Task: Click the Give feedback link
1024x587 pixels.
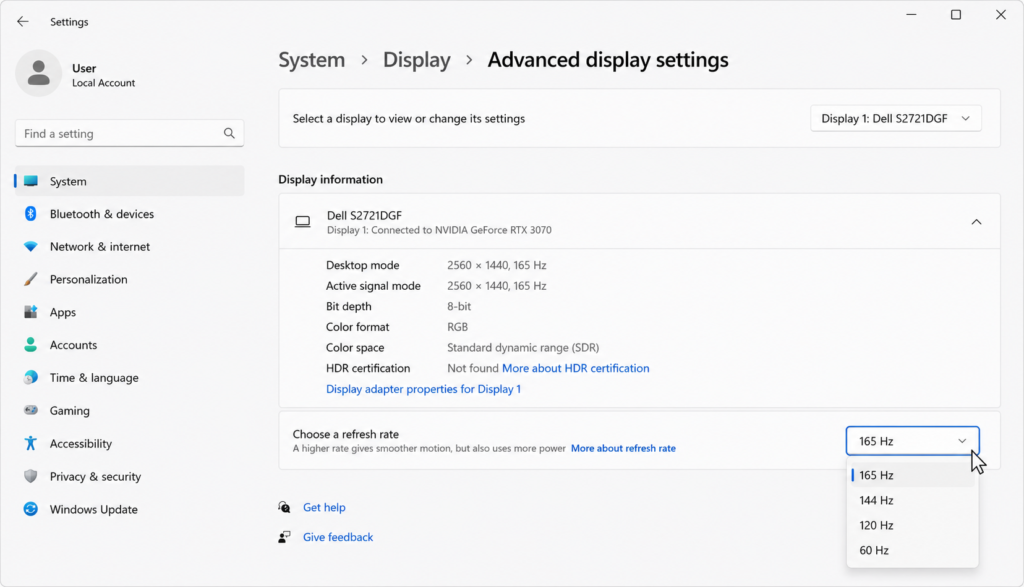Action: [x=338, y=537]
